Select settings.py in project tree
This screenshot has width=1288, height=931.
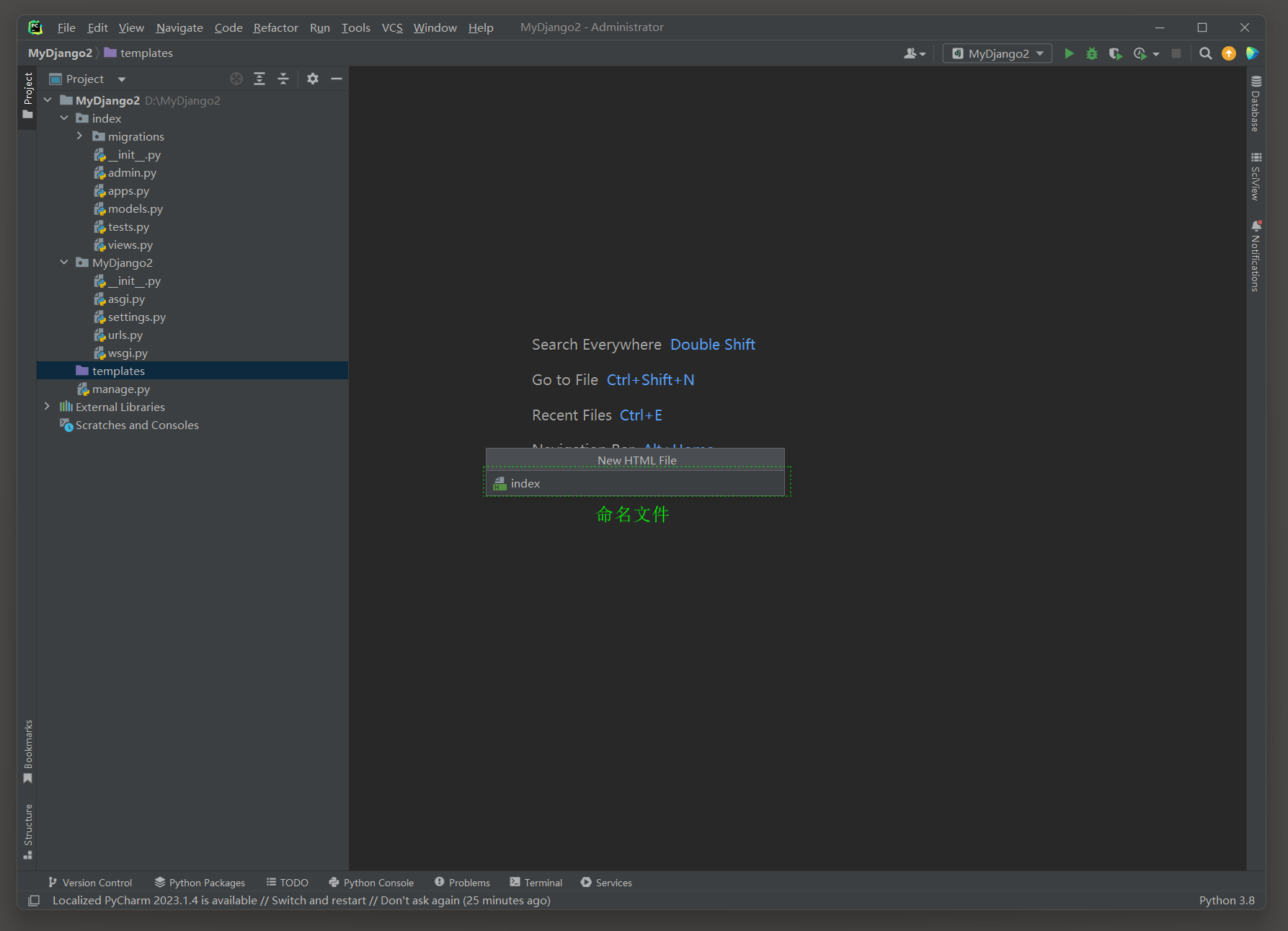click(x=137, y=317)
